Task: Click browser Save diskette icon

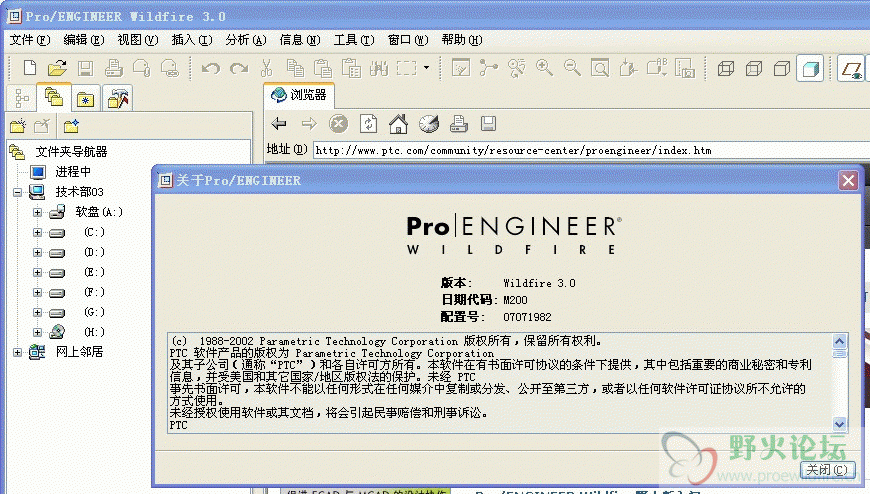Action: click(x=488, y=123)
